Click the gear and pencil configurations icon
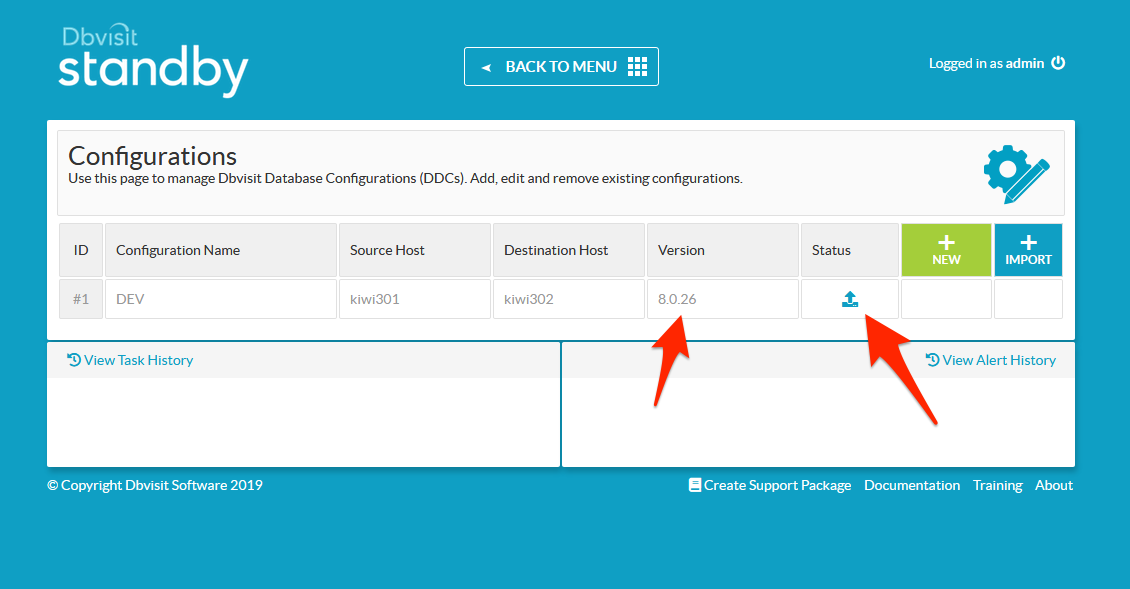Screen dimensions: 1130x589 (1016, 174)
